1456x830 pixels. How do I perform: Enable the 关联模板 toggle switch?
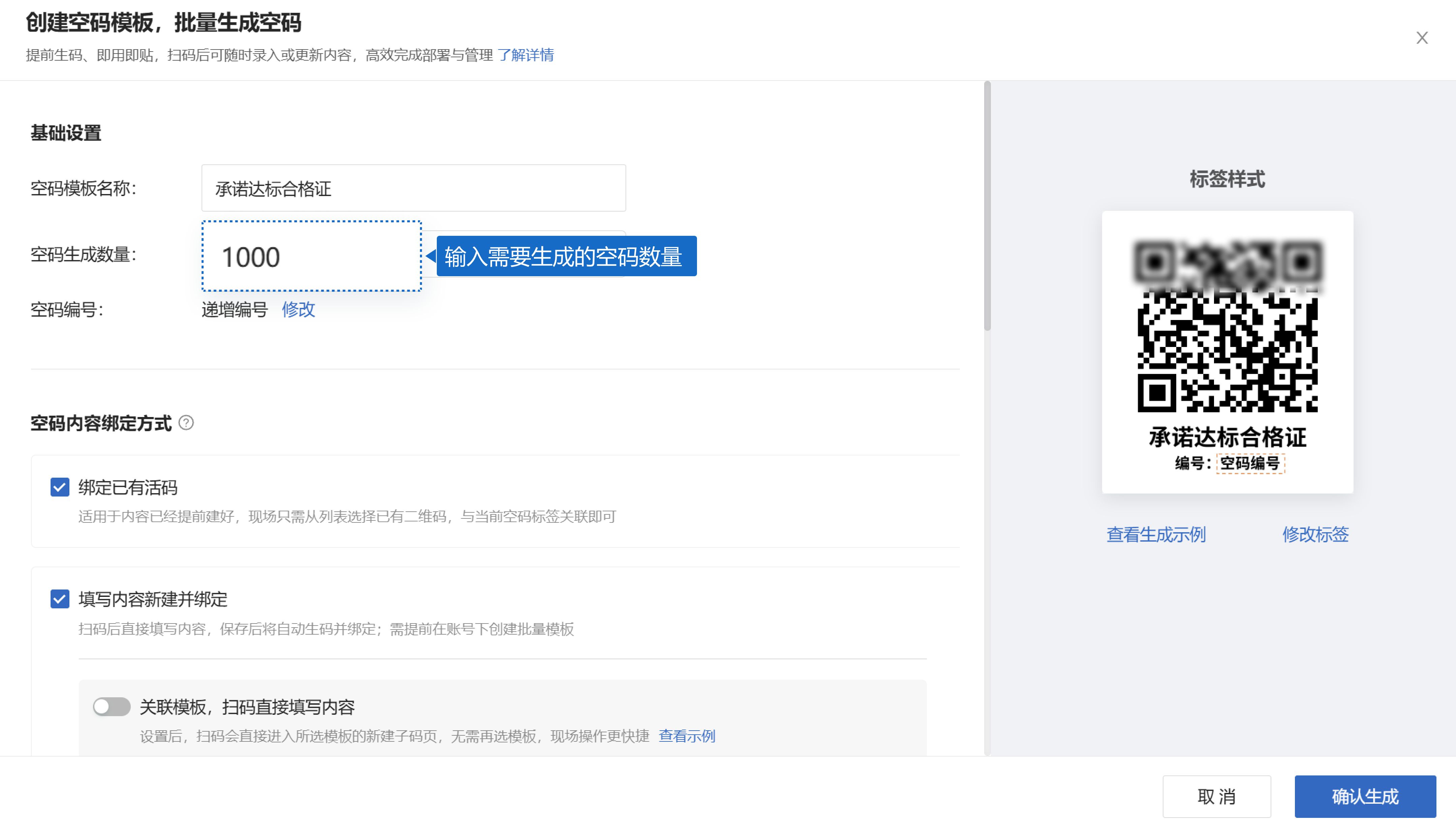click(x=112, y=707)
